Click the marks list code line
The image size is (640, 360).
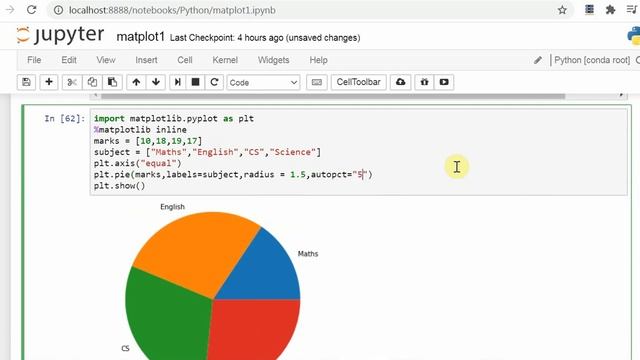click(x=148, y=141)
